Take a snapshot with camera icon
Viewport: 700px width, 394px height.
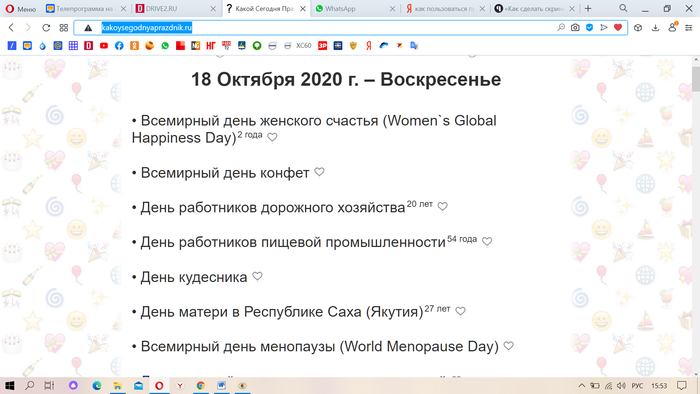(575, 28)
